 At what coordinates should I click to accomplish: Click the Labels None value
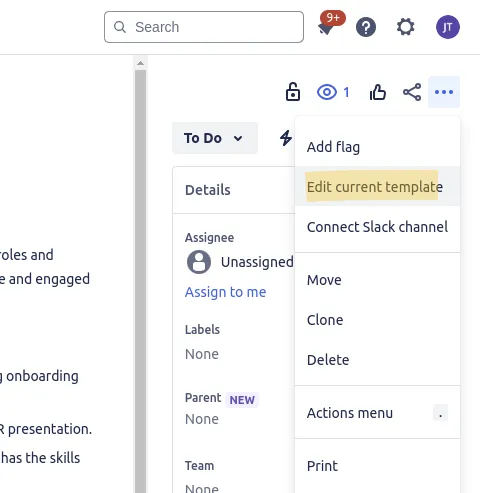[202, 354]
